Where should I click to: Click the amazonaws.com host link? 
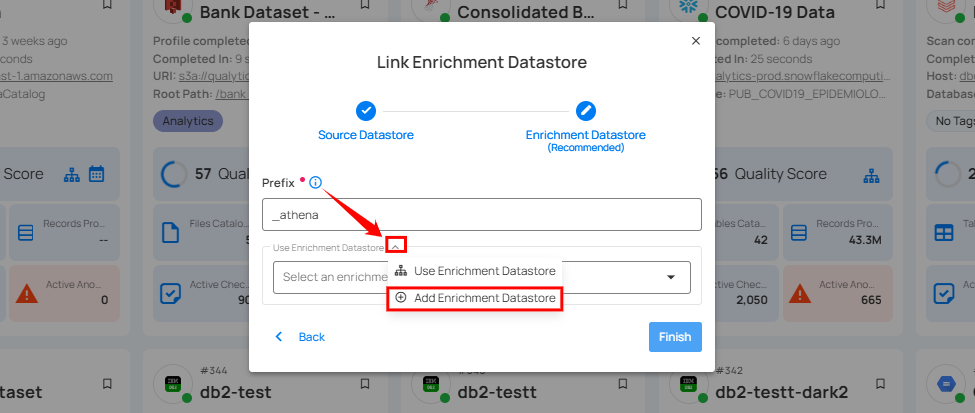point(57,77)
